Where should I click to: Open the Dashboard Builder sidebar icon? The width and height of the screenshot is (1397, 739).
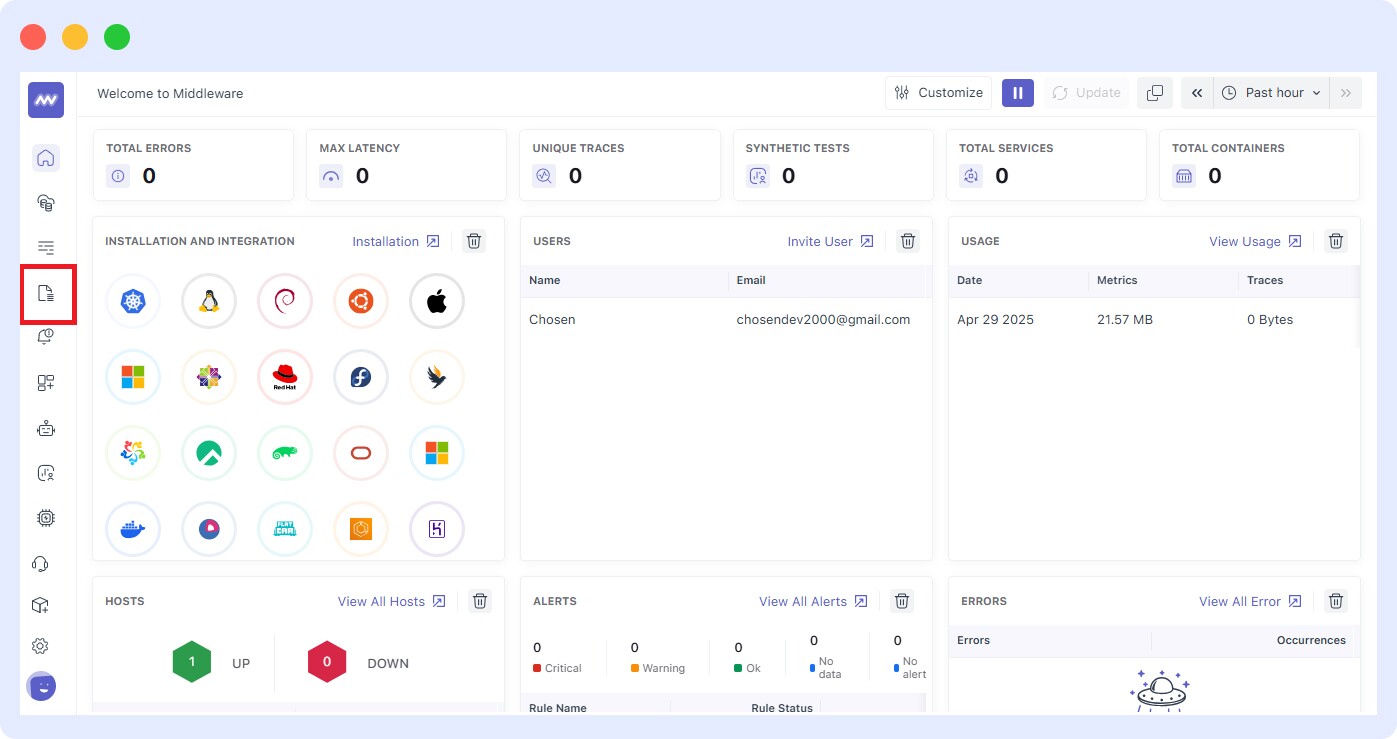click(x=46, y=382)
